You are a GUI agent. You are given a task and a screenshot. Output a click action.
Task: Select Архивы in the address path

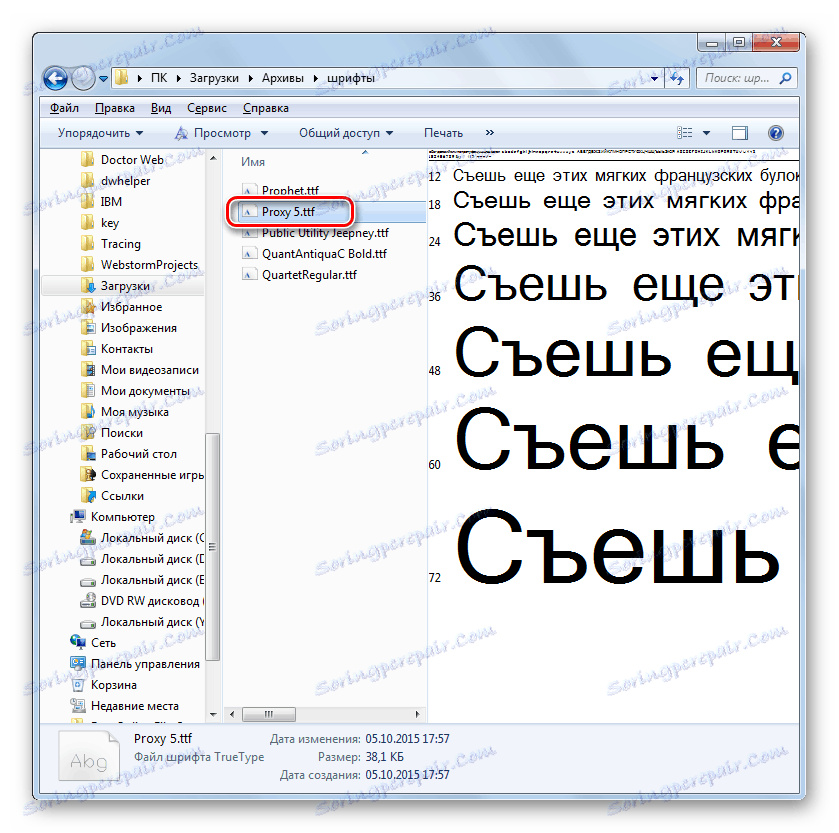click(x=283, y=78)
